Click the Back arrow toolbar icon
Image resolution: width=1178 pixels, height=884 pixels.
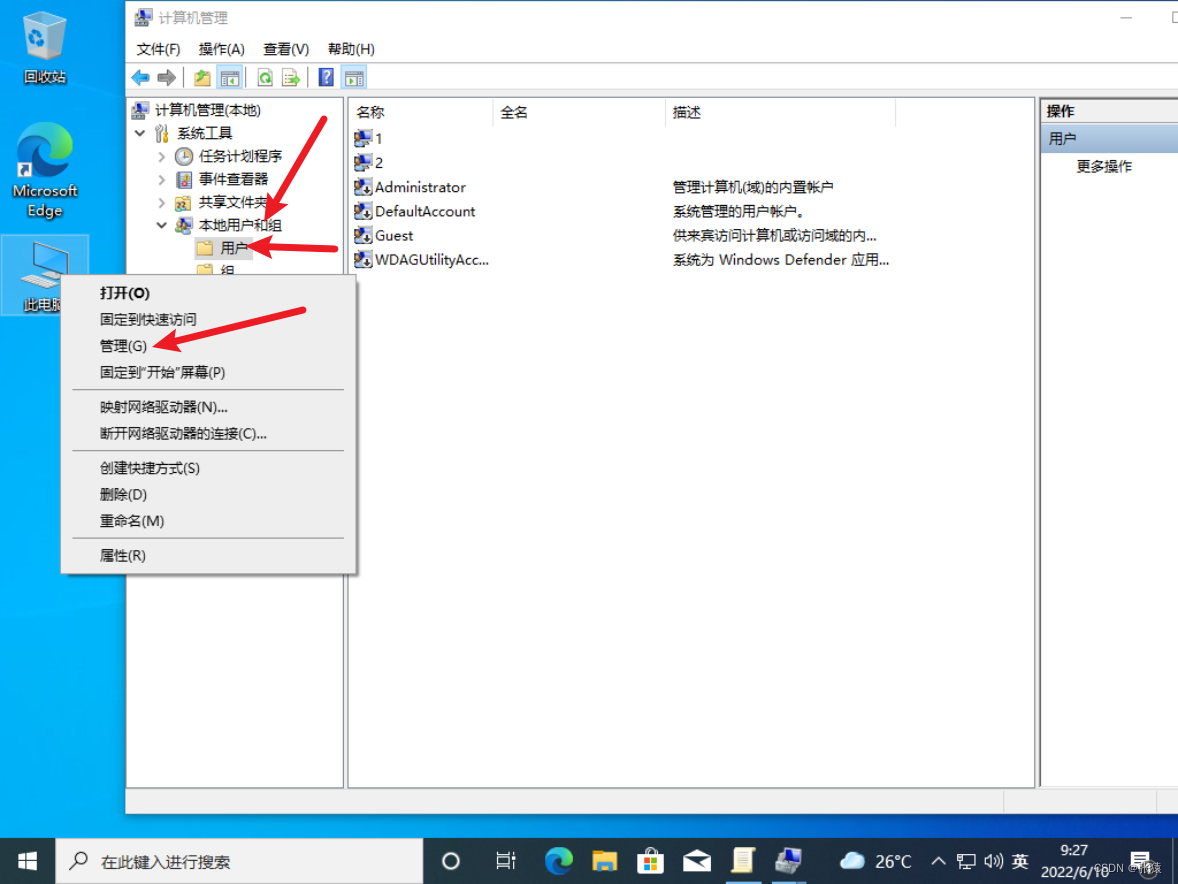click(x=140, y=77)
